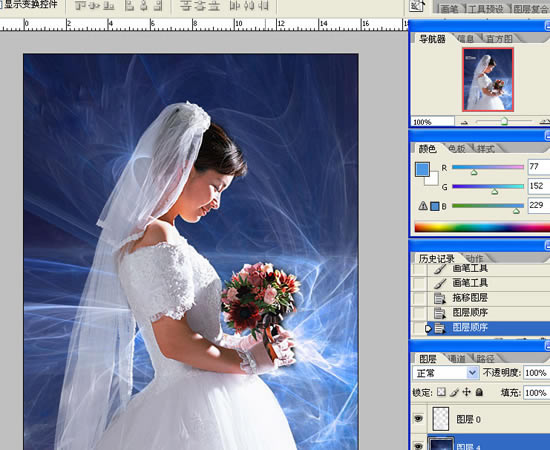Click the 填充 fill percentage field

536,392
